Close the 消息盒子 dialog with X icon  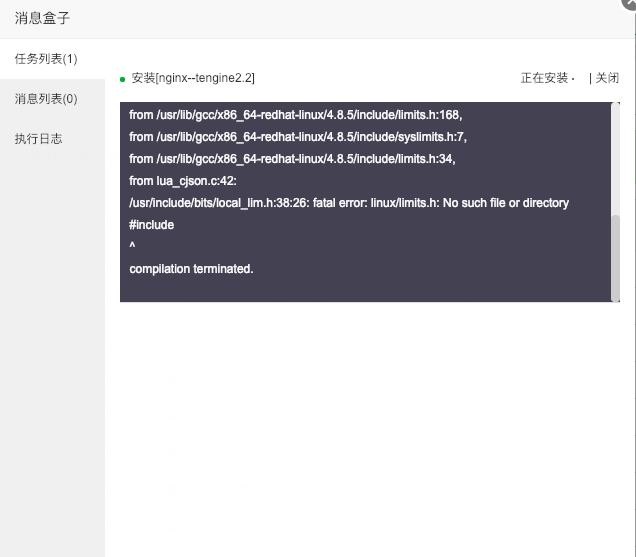tap(630, 3)
